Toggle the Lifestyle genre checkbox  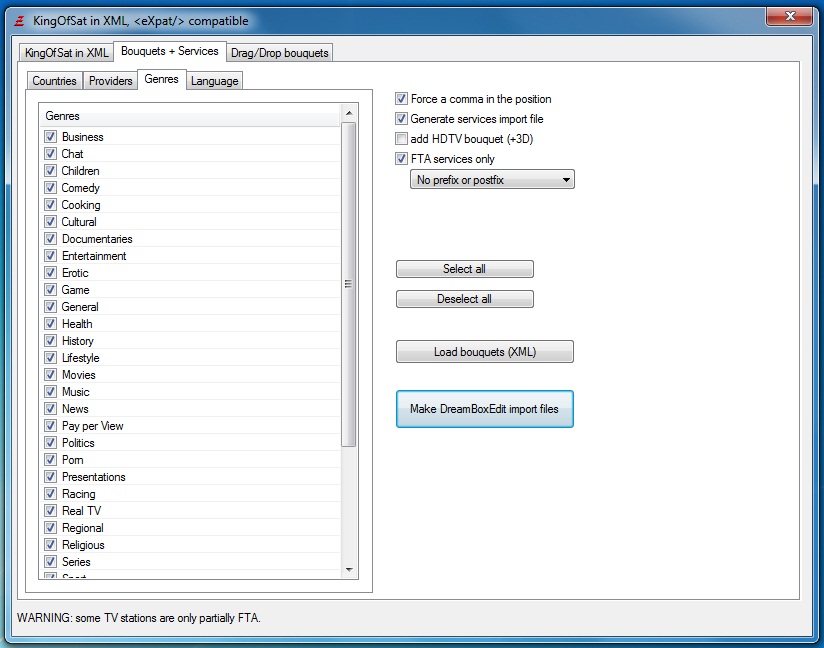tap(50, 357)
